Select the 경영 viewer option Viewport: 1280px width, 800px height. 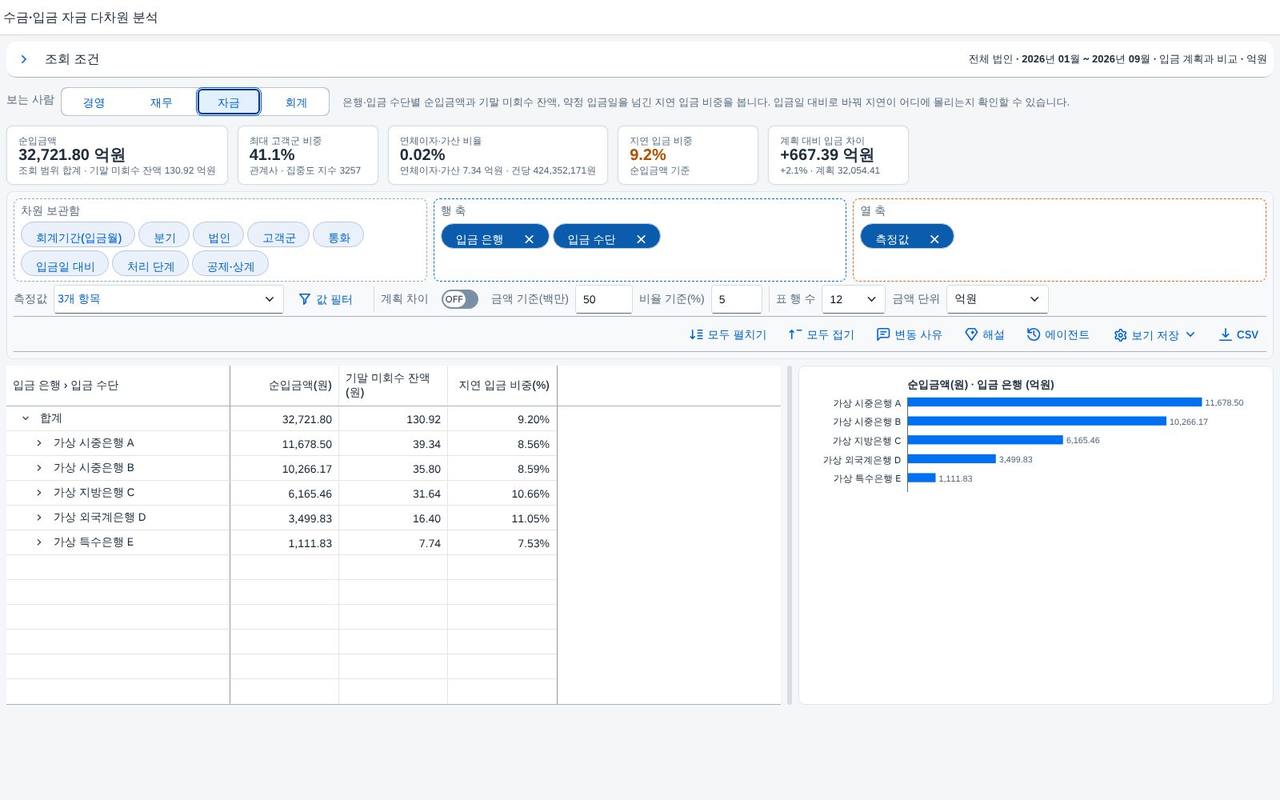tap(94, 102)
